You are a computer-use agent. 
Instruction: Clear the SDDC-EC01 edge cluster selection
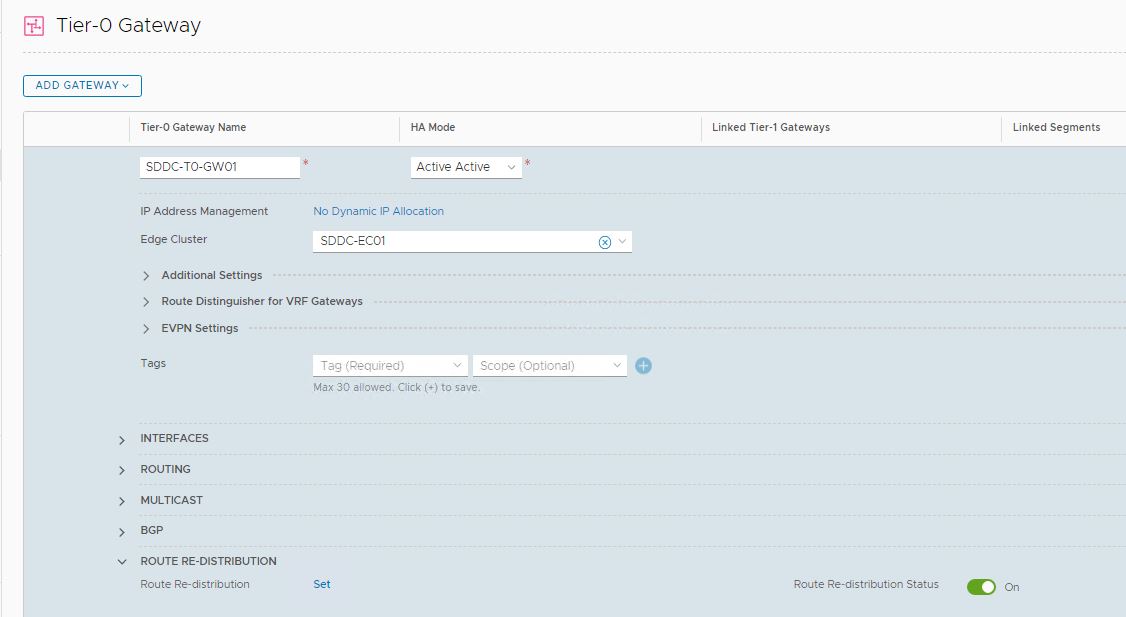(x=604, y=242)
